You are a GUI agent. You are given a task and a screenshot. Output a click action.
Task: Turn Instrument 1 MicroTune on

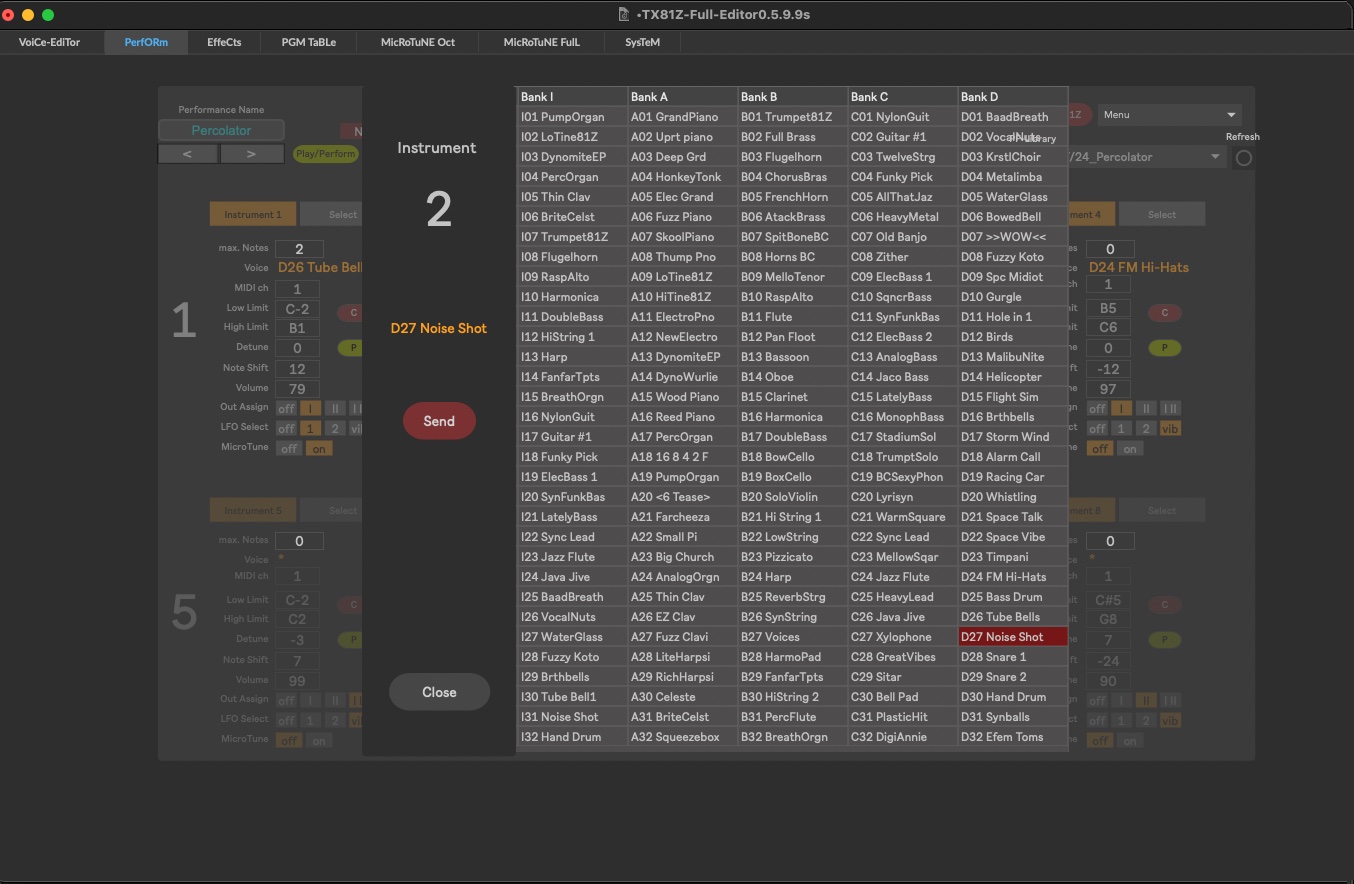320,449
